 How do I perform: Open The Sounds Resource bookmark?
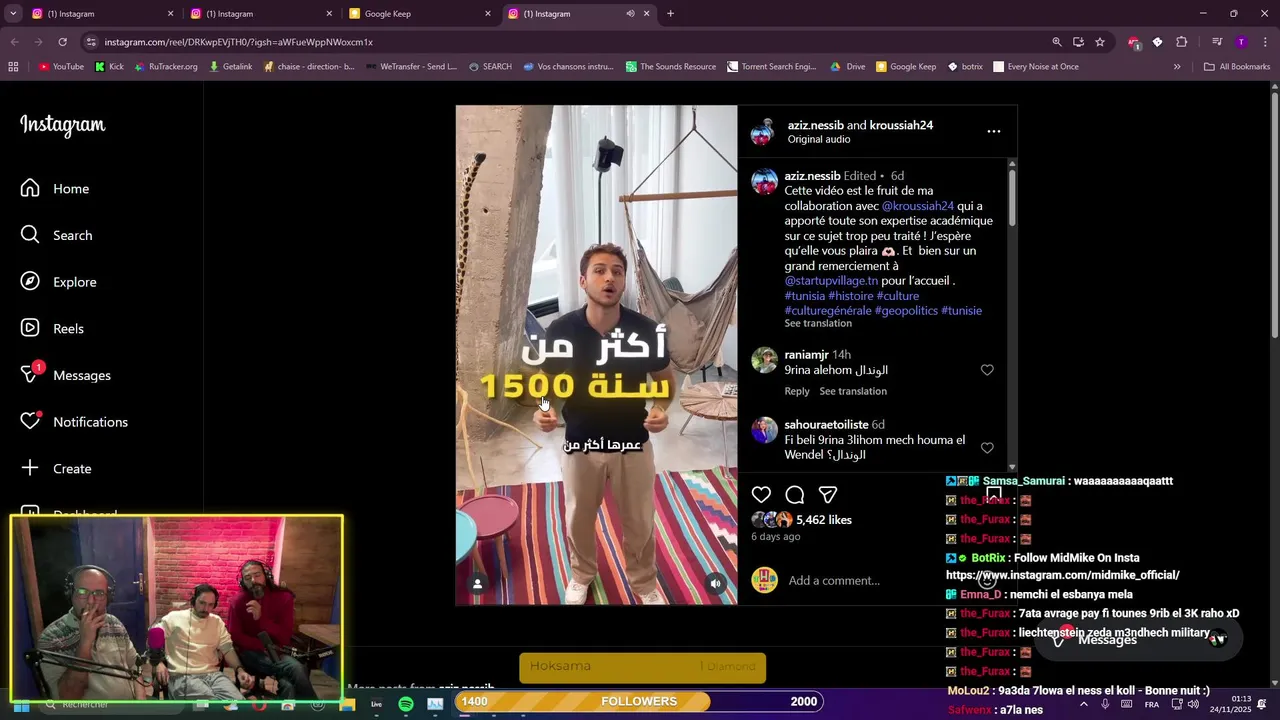[x=670, y=67]
